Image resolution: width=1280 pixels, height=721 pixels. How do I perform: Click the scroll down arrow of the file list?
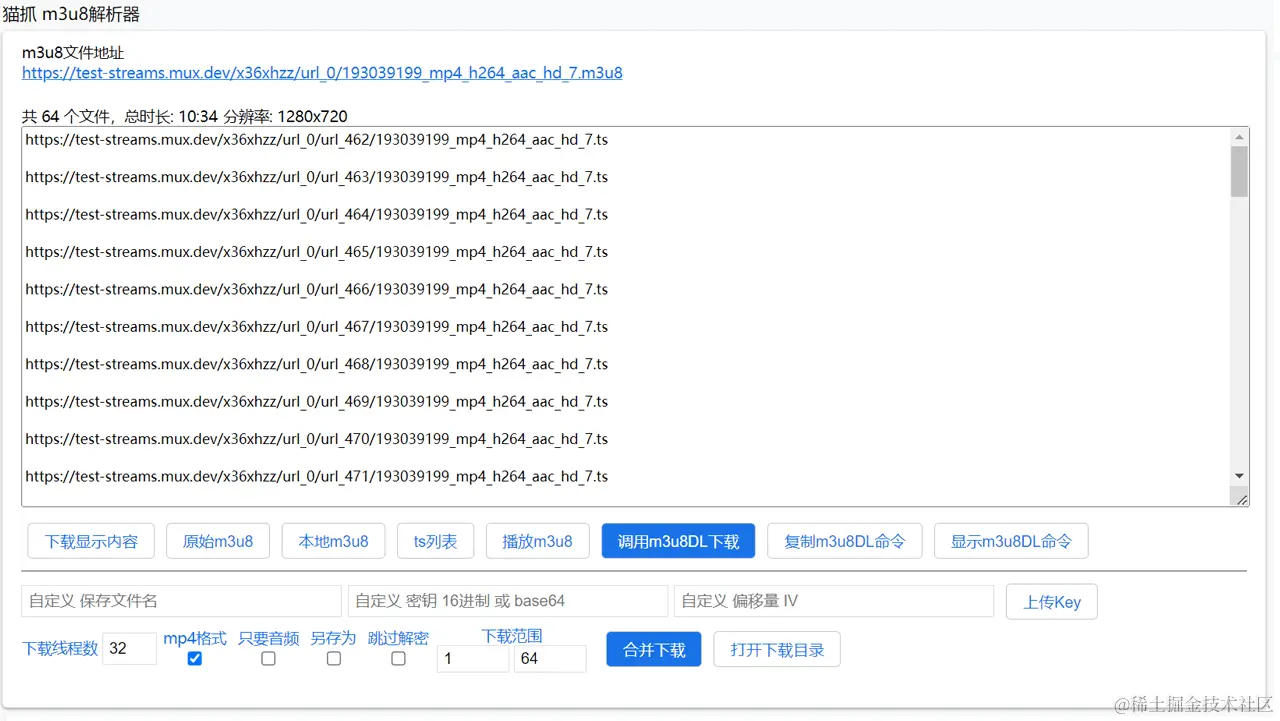pos(1240,476)
